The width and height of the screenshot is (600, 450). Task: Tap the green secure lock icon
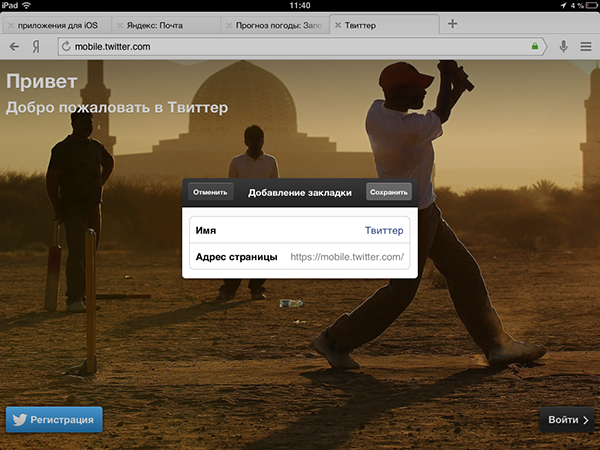pos(535,46)
